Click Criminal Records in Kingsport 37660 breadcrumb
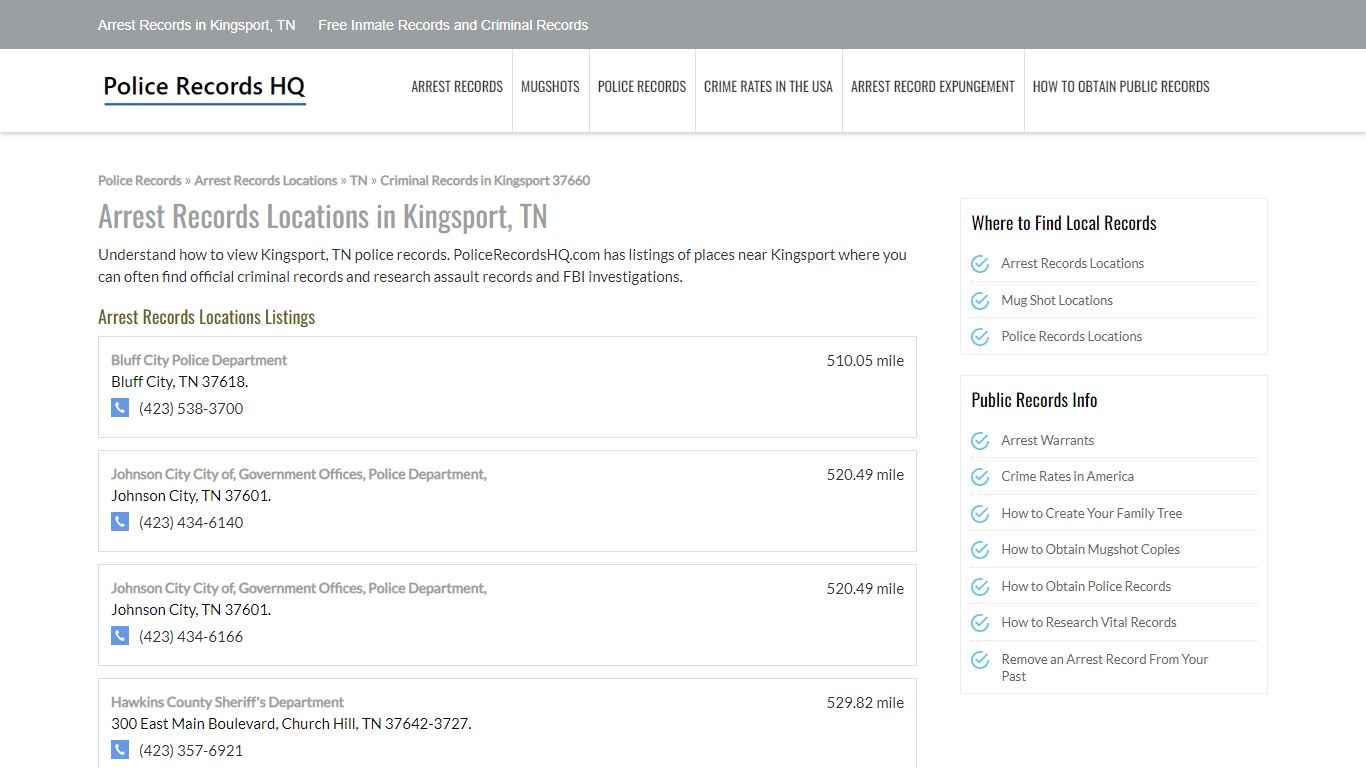The image size is (1366, 768). (485, 180)
